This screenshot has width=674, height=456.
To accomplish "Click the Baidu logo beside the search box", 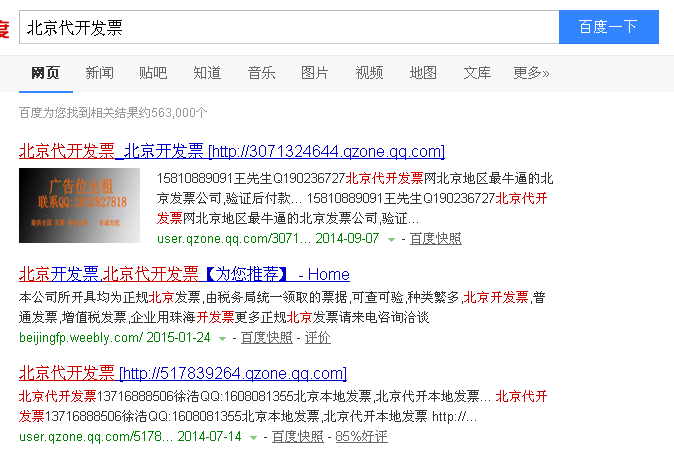I will coord(4,28).
